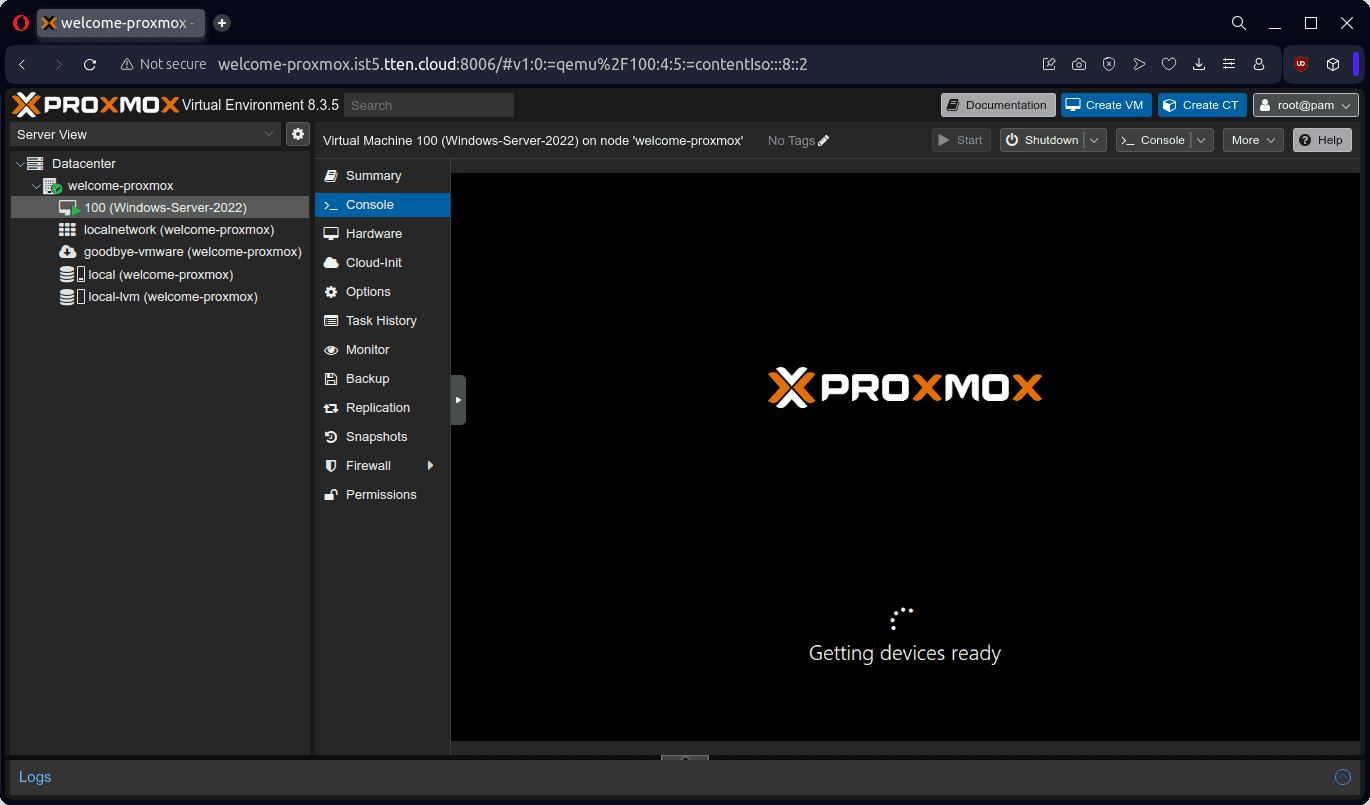This screenshot has width=1370, height=805.
Task: Click the log panel splitter handle
Action: (x=685, y=758)
